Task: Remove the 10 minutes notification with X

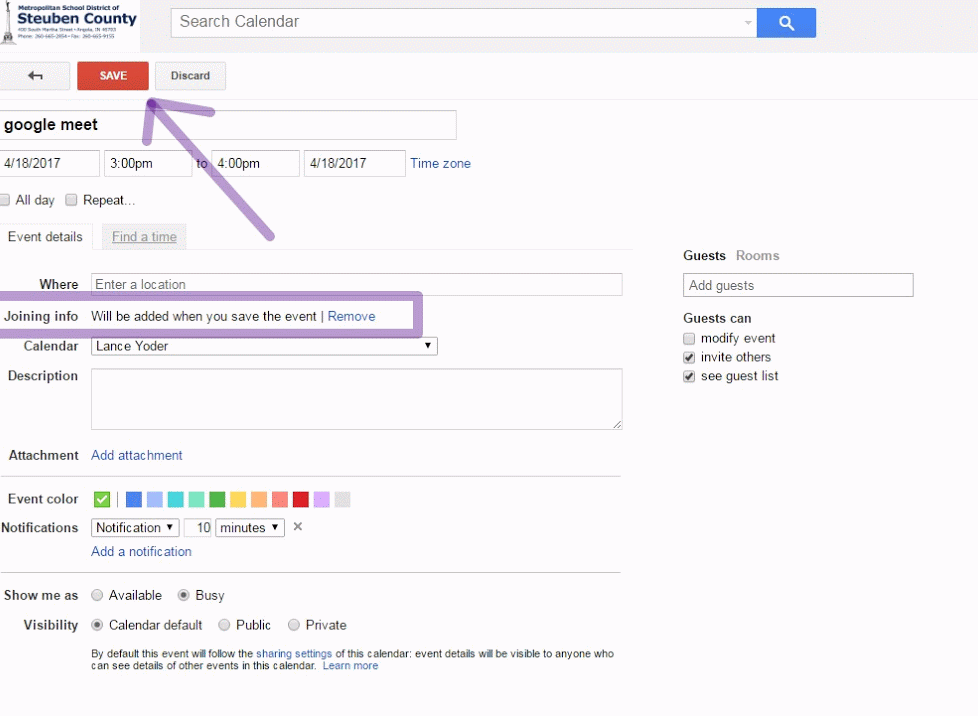Action: (x=298, y=527)
